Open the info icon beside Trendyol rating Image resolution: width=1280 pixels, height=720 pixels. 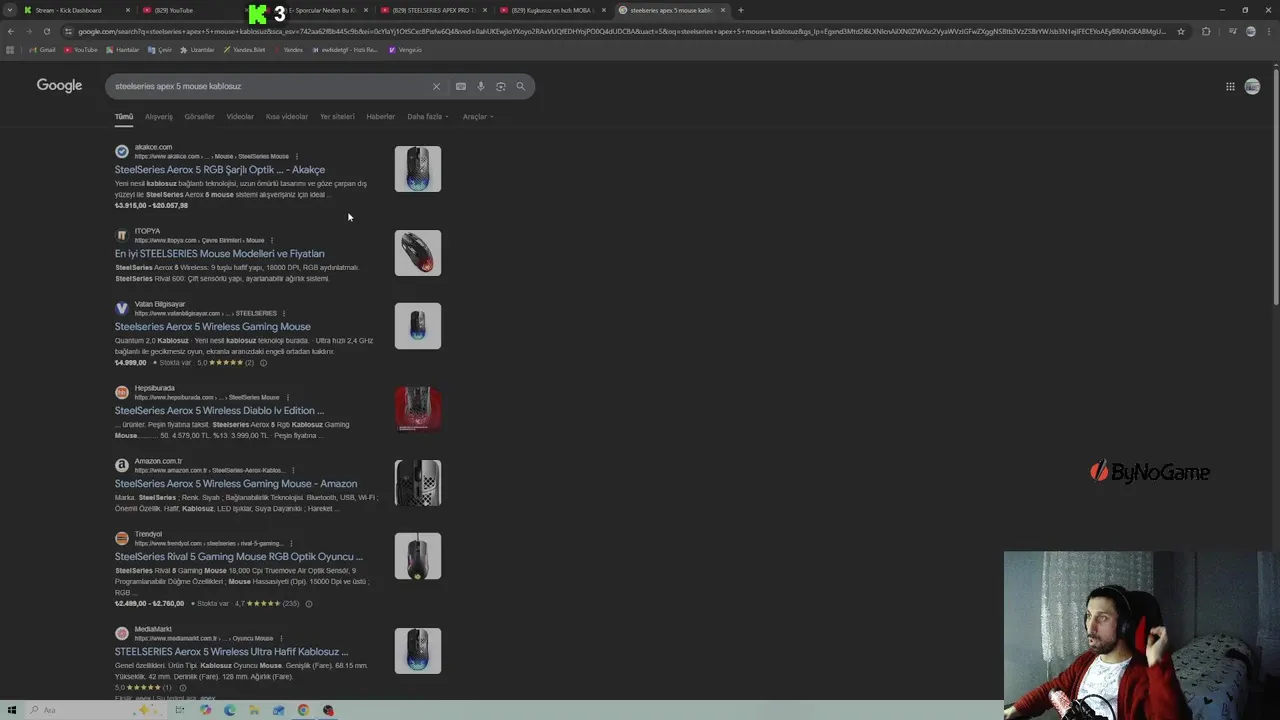click(308, 604)
